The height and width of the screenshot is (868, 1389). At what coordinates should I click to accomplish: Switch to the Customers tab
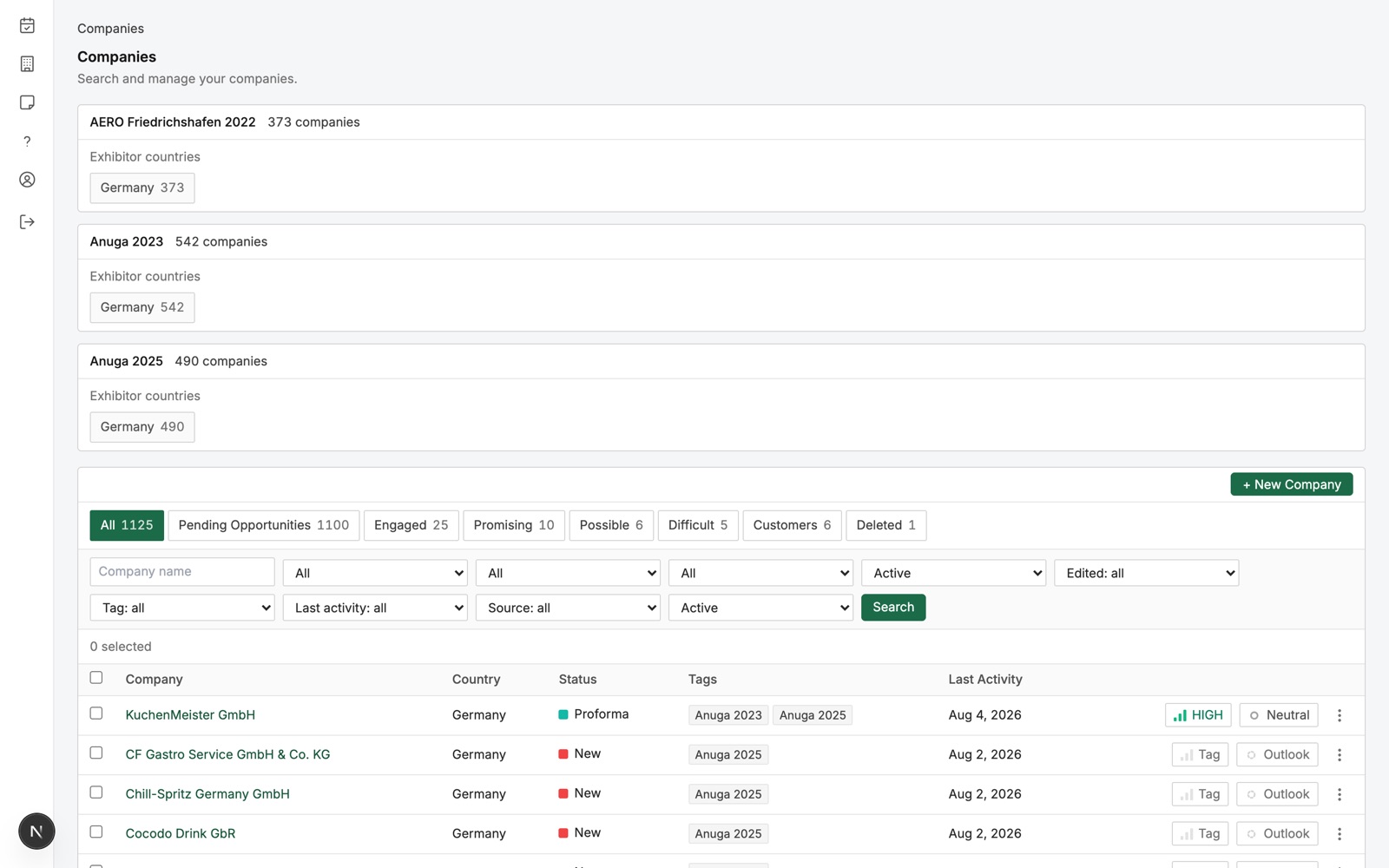coord(792,525)
